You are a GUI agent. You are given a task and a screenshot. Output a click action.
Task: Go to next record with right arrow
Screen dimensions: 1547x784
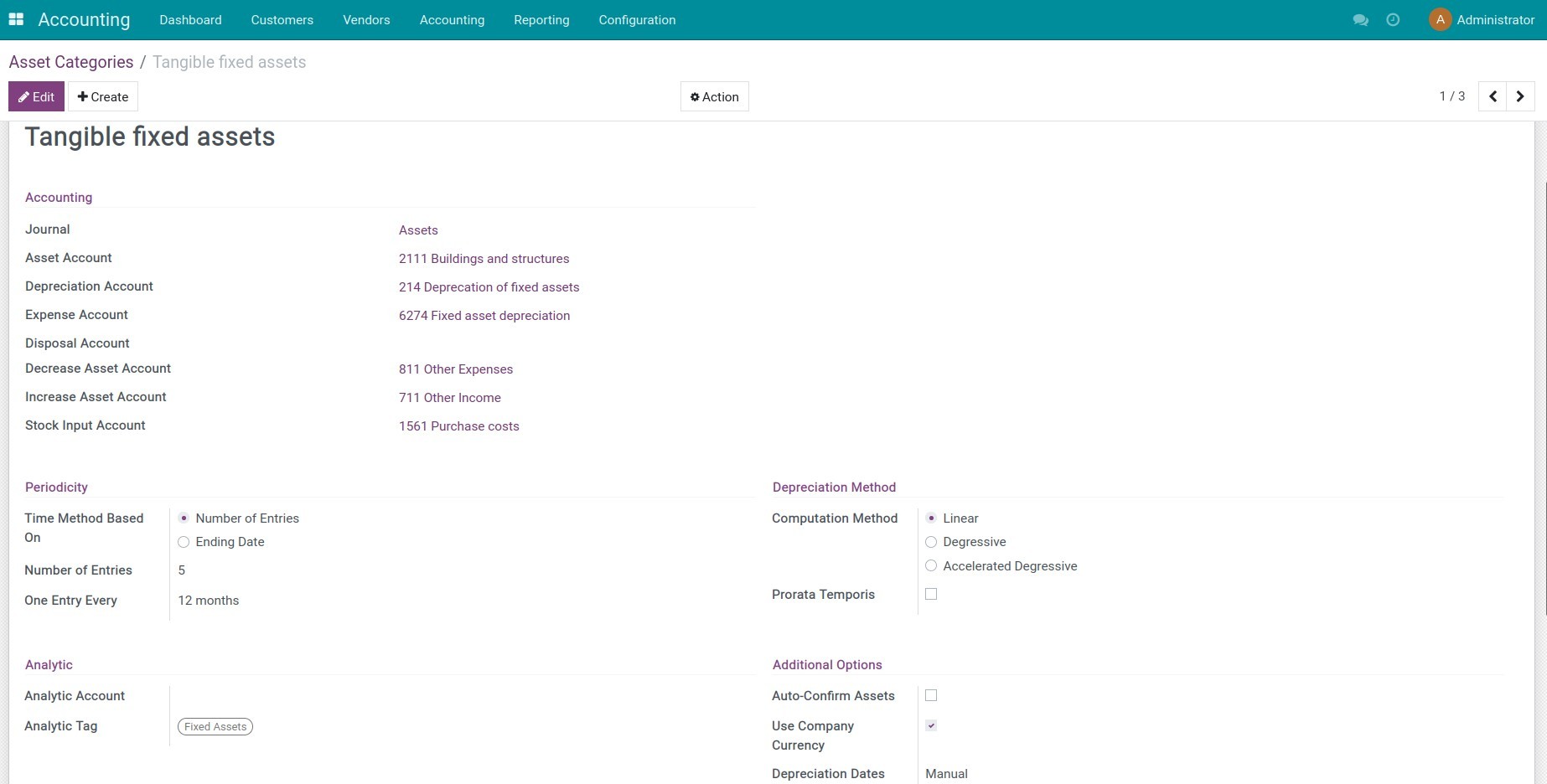[1520, 95]
